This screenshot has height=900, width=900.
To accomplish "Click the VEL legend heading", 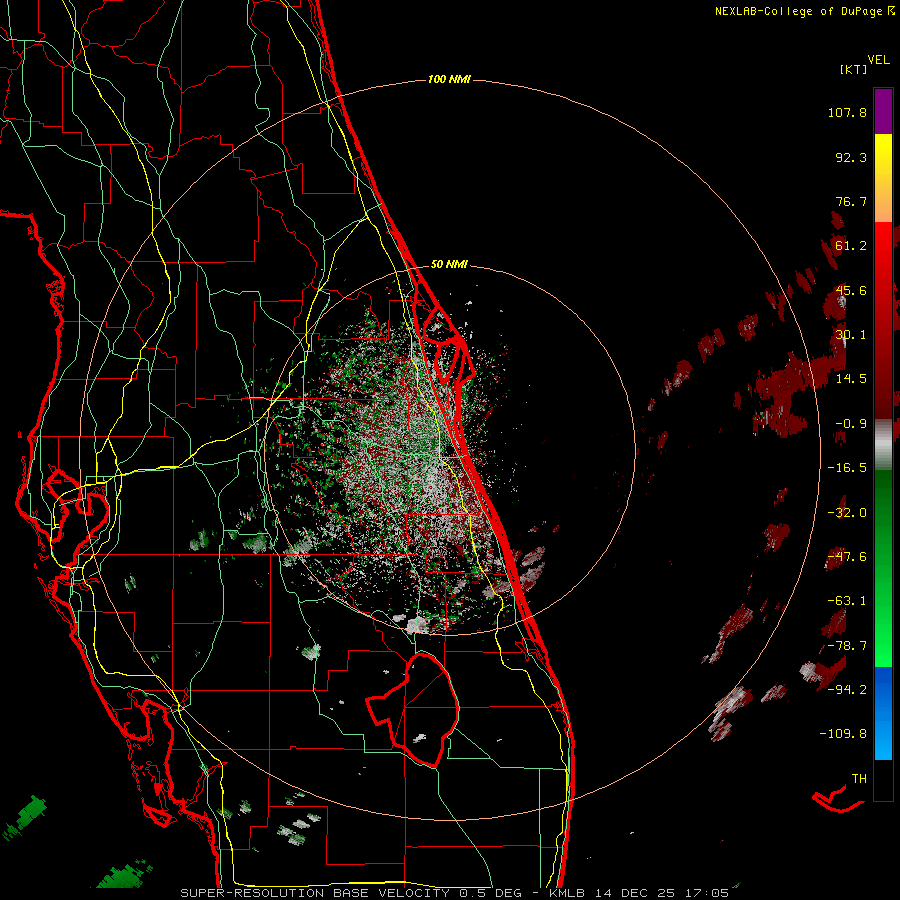I will point(878,59).
